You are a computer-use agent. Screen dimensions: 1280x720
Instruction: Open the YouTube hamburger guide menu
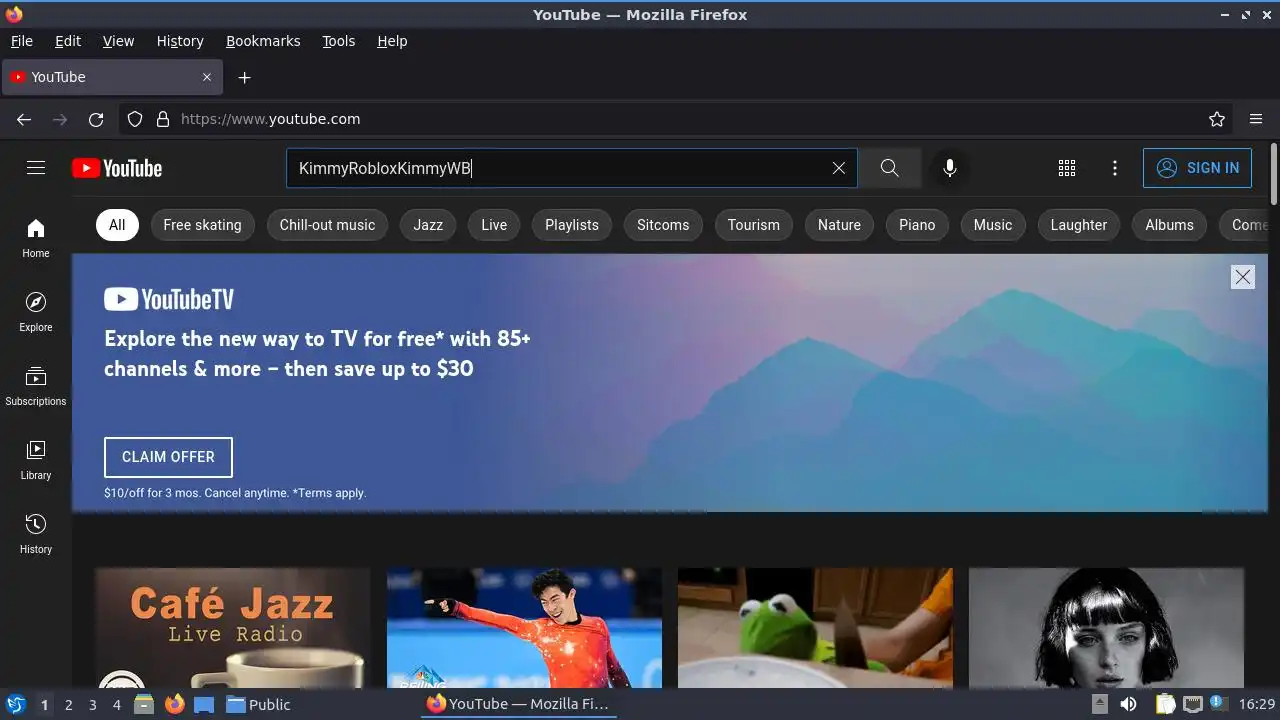click(36, 168)
